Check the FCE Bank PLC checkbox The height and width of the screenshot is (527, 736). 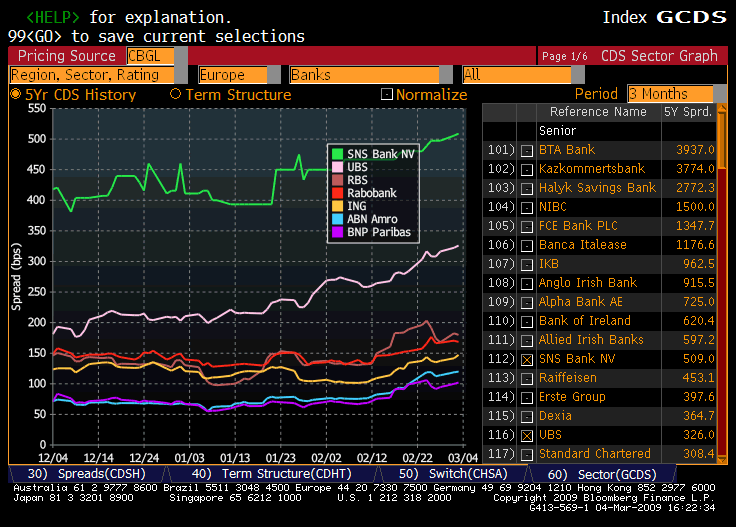point(527,227)
